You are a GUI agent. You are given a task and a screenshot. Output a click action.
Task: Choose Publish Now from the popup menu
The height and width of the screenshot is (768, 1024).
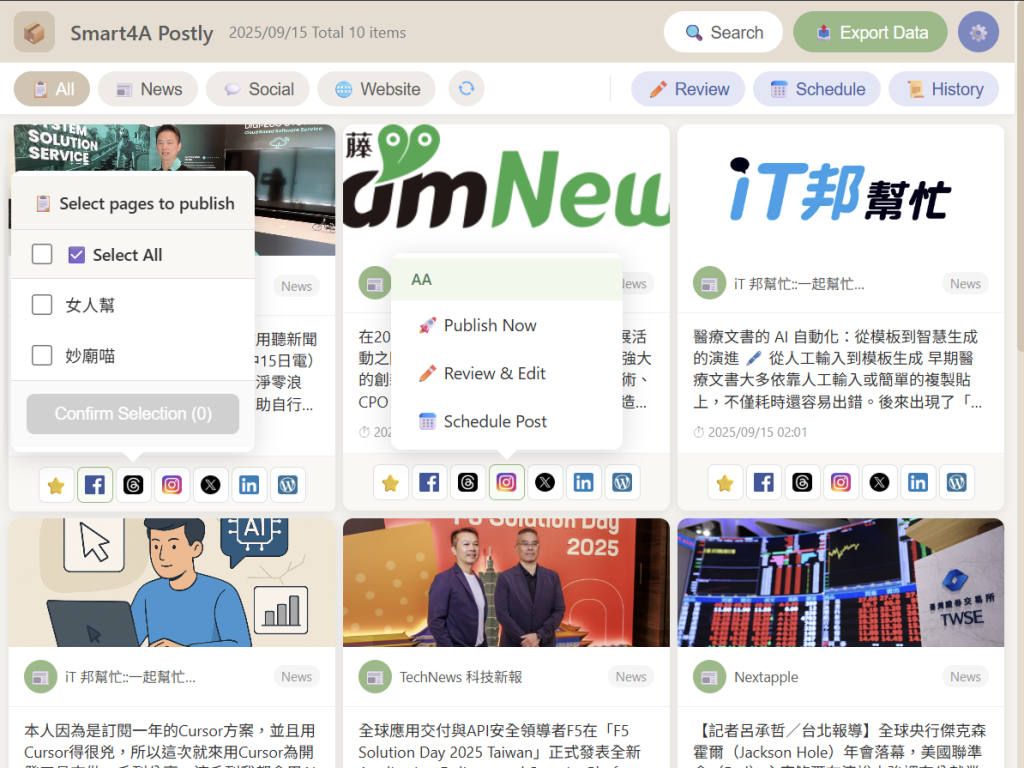point(489,325)
